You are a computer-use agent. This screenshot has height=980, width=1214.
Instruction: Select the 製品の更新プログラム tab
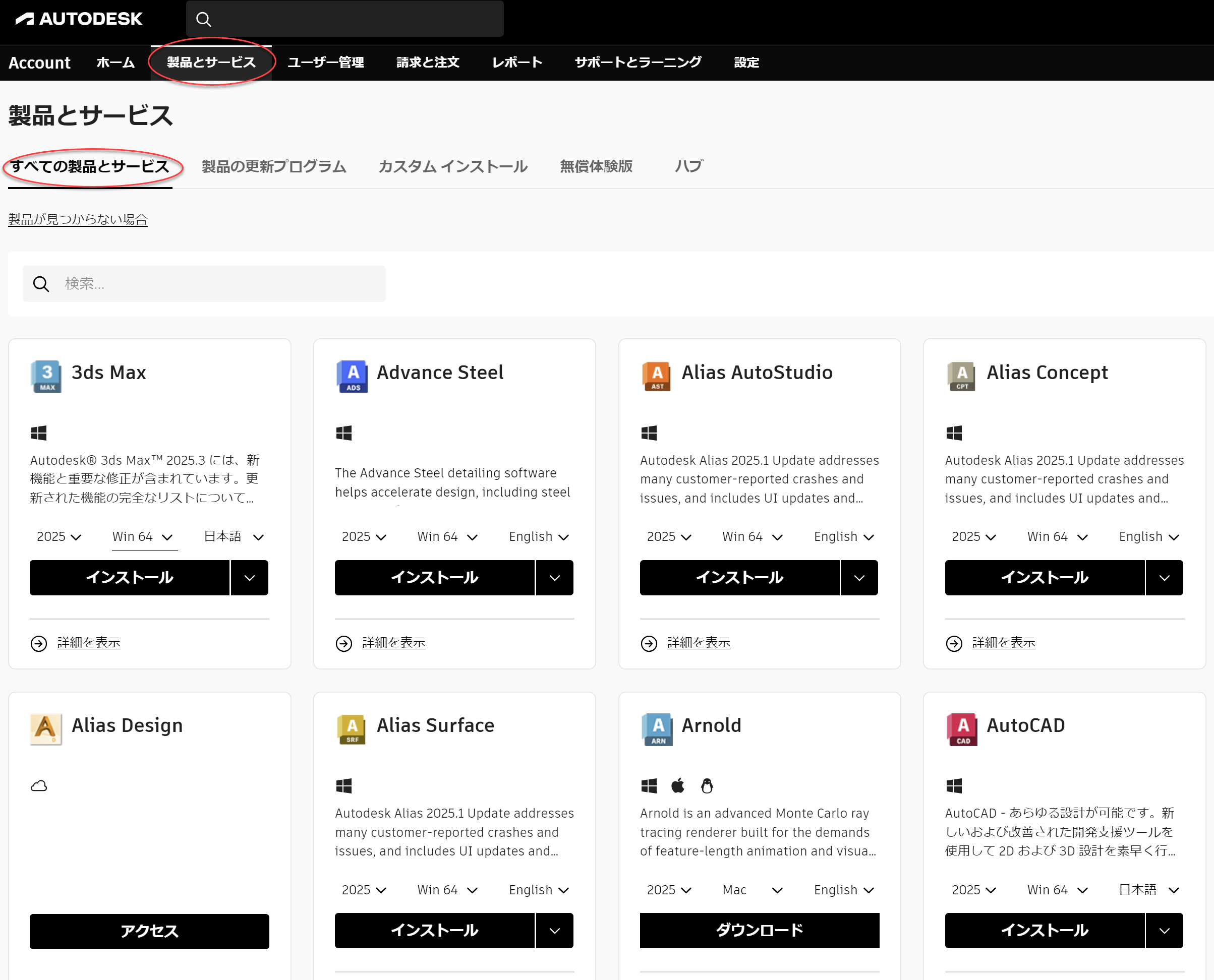tap(273, 166)
